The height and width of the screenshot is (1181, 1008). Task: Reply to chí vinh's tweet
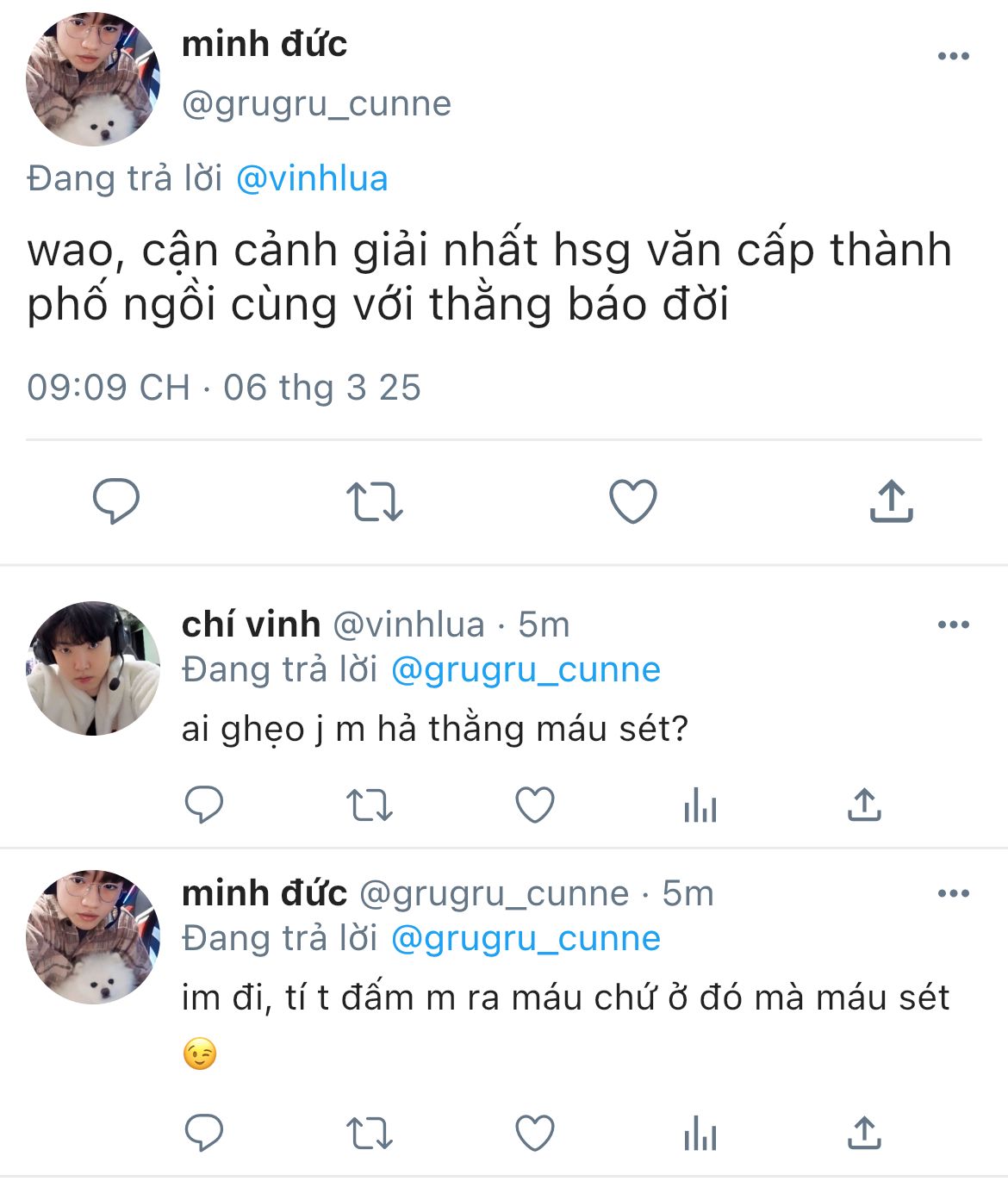point(204,805)
